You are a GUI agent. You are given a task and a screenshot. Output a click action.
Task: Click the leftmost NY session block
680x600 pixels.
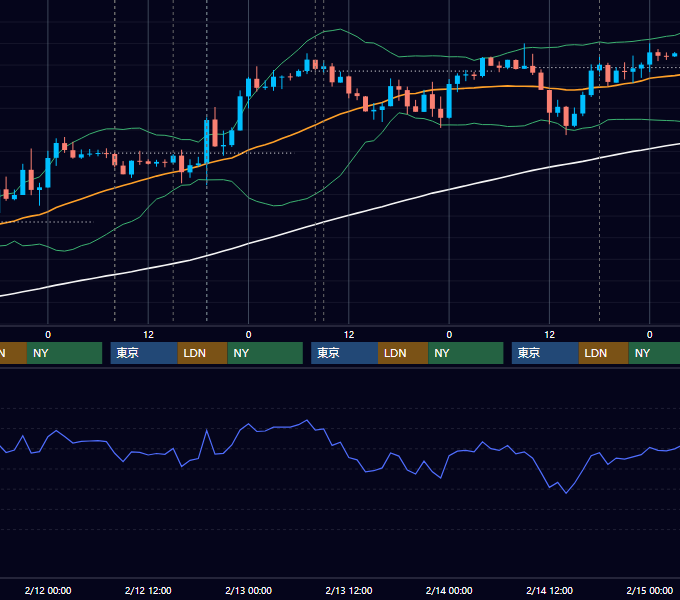tap(64, 353)
